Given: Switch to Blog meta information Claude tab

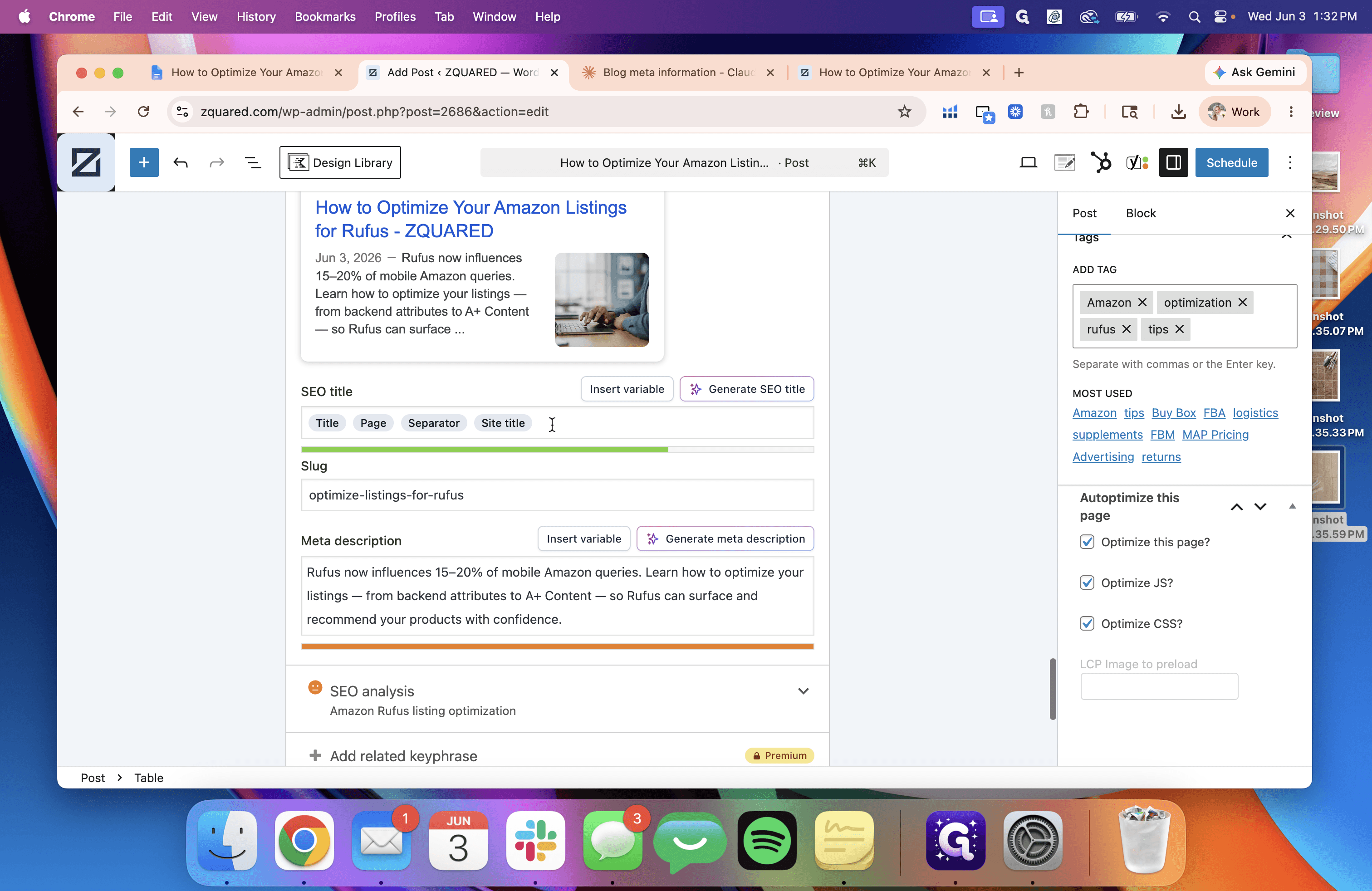Looking at the screenshot, I should [678, 72].
